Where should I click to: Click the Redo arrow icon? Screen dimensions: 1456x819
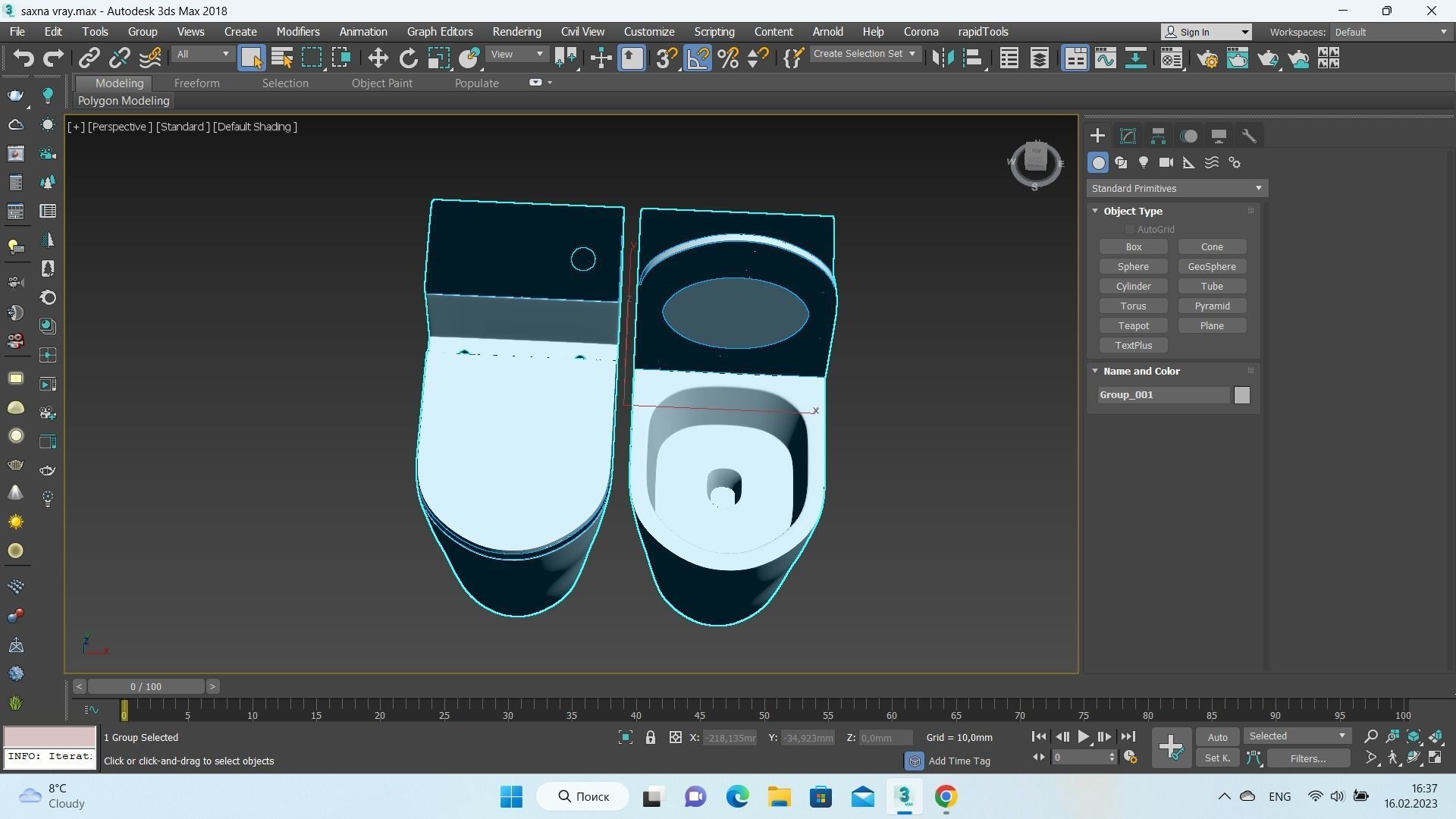53,58
